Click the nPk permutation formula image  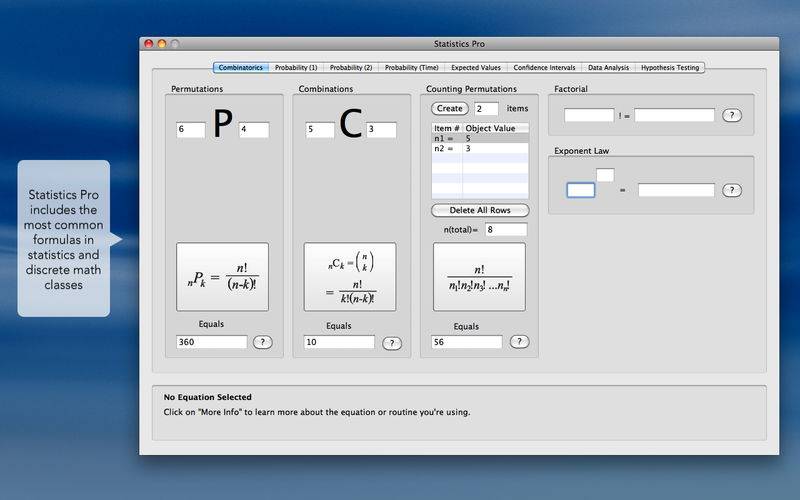222,277
